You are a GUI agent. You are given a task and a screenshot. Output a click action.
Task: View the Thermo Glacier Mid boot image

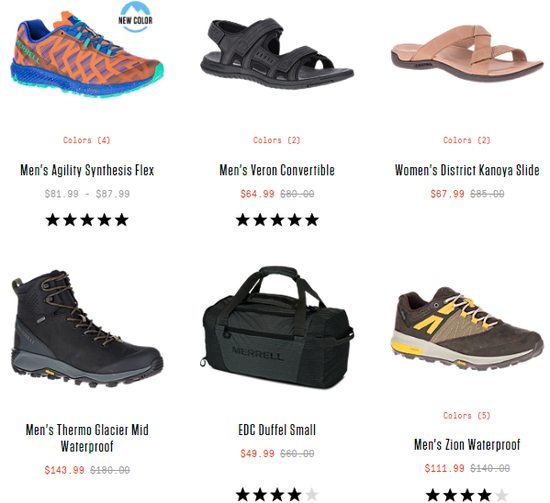coord(87,329)
